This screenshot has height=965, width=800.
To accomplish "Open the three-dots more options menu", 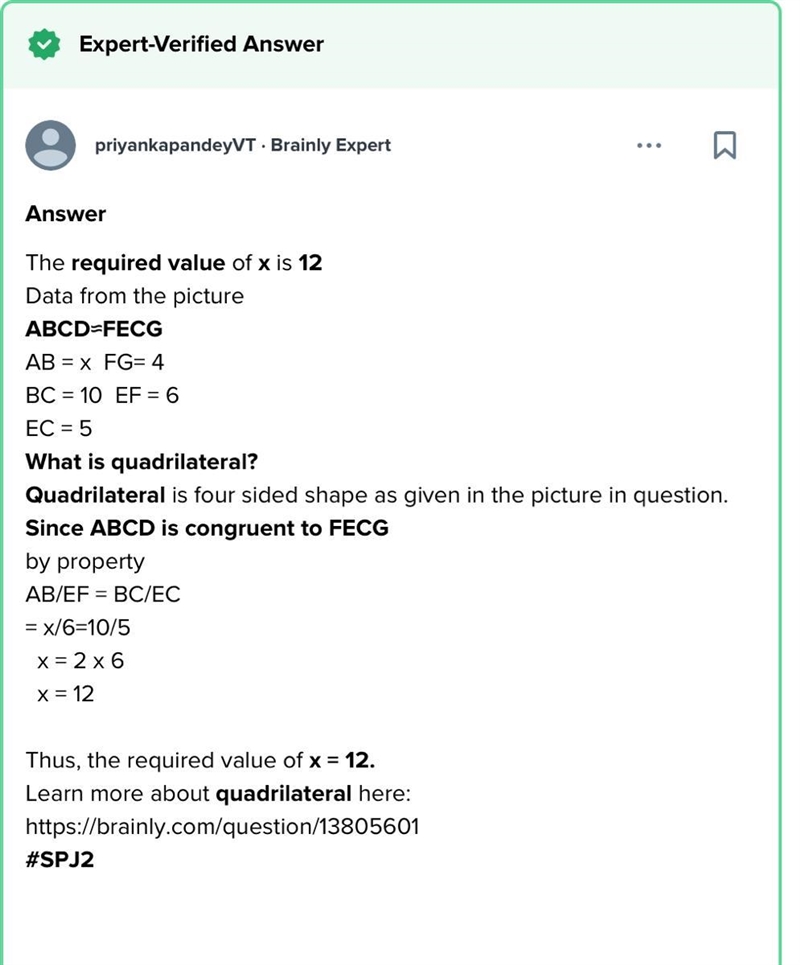I will coord(649,146).
